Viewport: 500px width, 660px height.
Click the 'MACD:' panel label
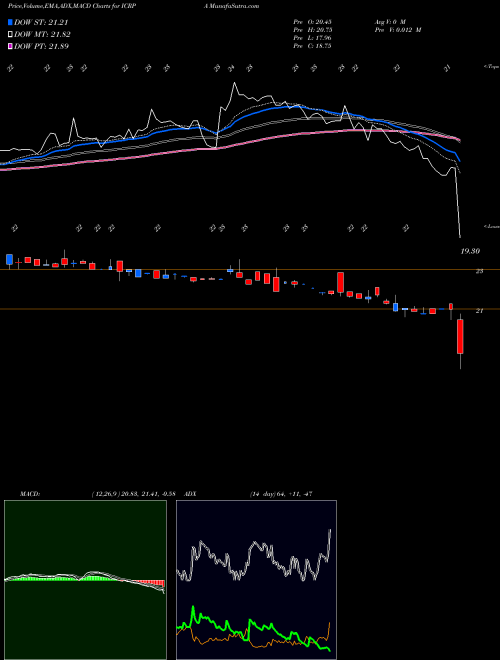click(x=30, y=494)
